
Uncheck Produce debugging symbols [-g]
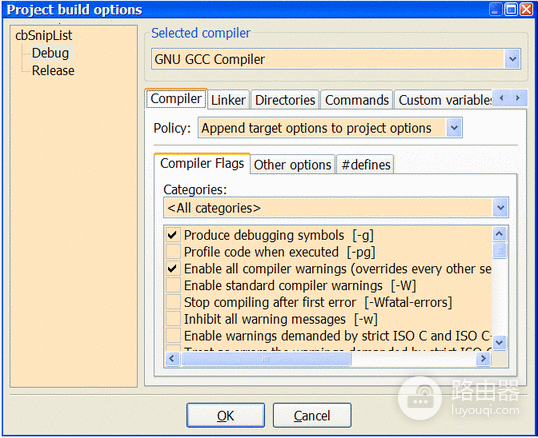[173, 235]
